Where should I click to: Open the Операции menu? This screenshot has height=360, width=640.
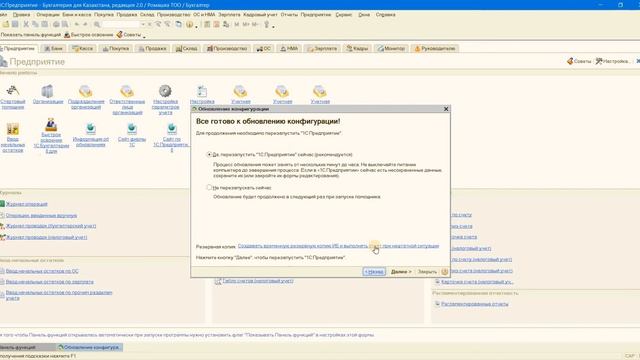pyautogui.click(x=48, y=15)
